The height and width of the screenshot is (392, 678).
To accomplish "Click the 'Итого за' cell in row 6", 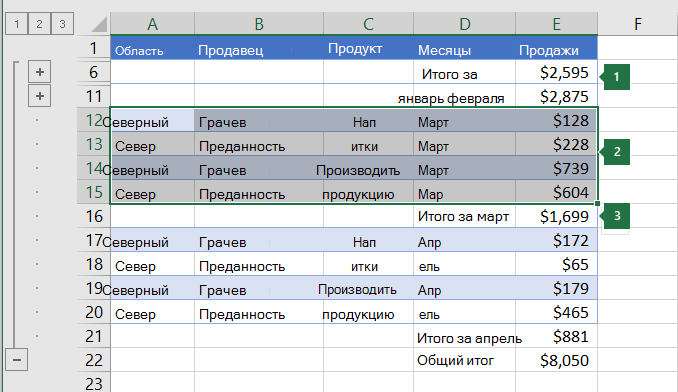I will (x=464, y=72).
